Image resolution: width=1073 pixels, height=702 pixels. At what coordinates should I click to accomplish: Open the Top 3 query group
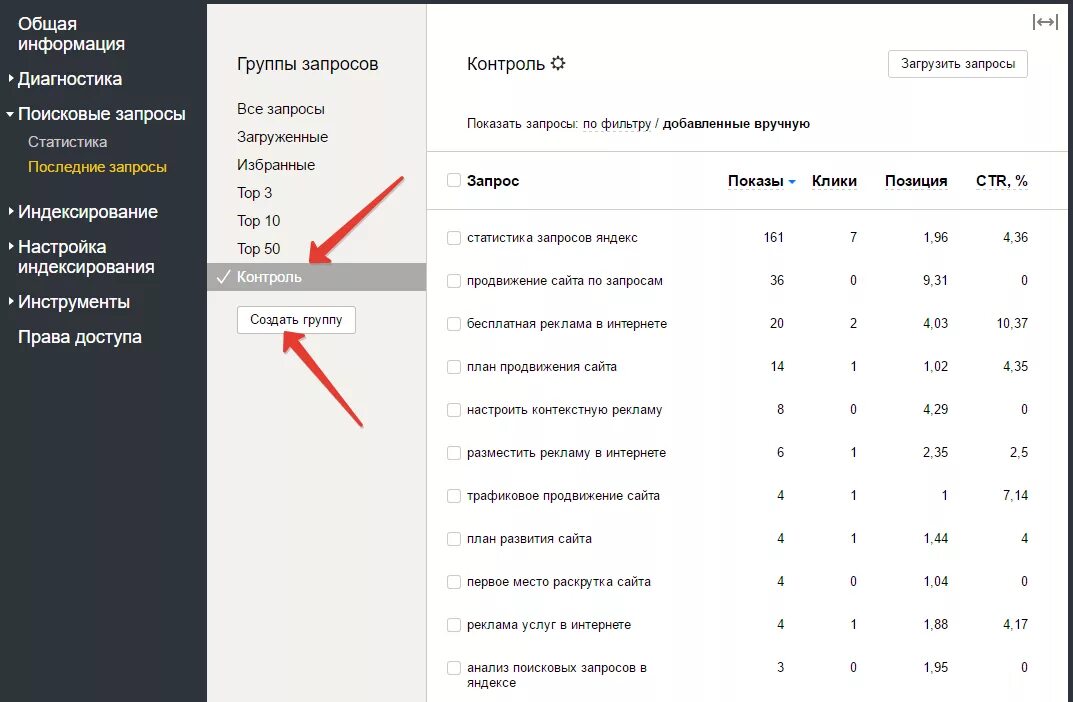[x=255, y=193]
